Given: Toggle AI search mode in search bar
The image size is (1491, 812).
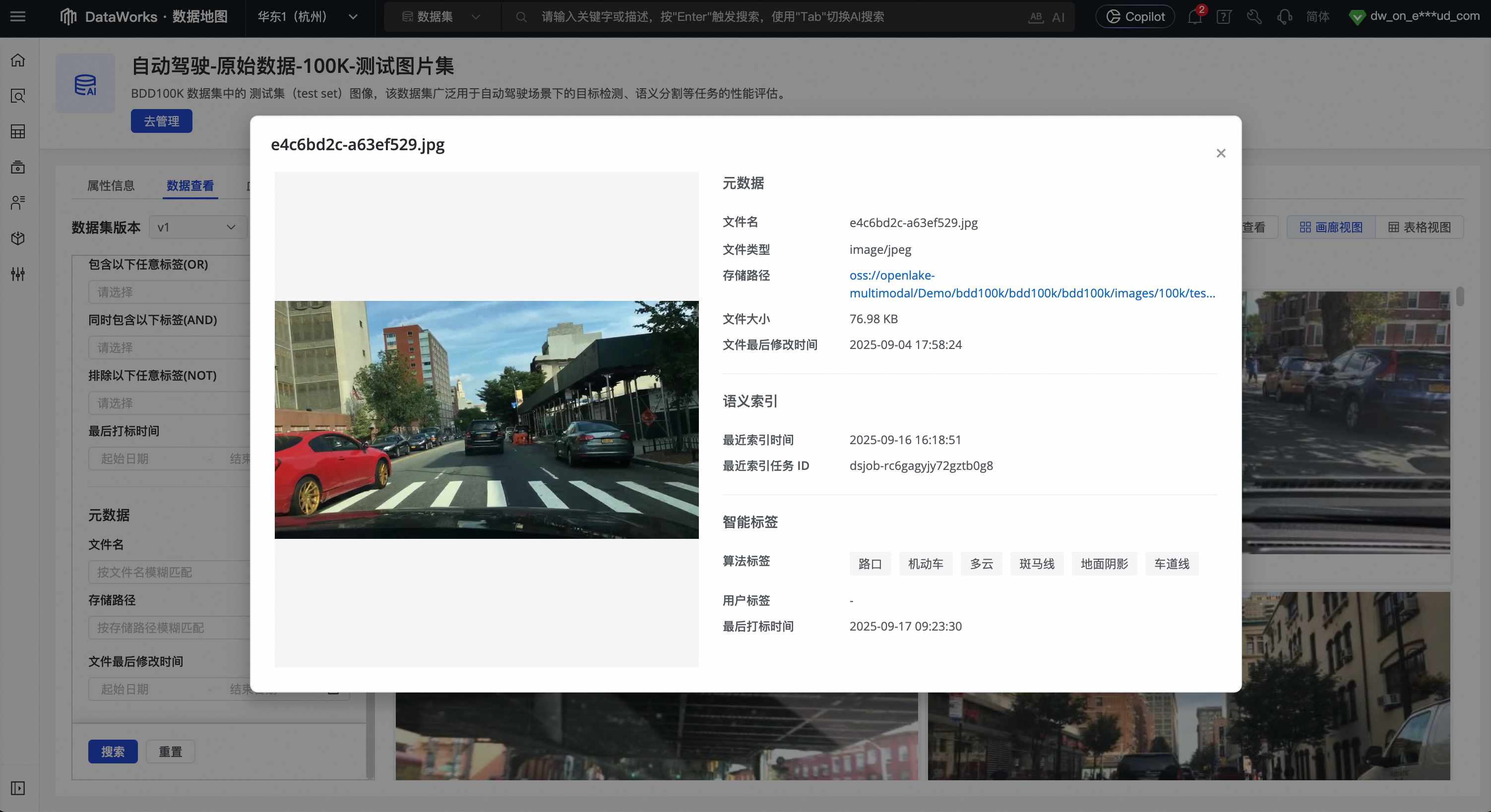Looking at the screenshot, I should pyautogui.click(x=1057, y=17).
